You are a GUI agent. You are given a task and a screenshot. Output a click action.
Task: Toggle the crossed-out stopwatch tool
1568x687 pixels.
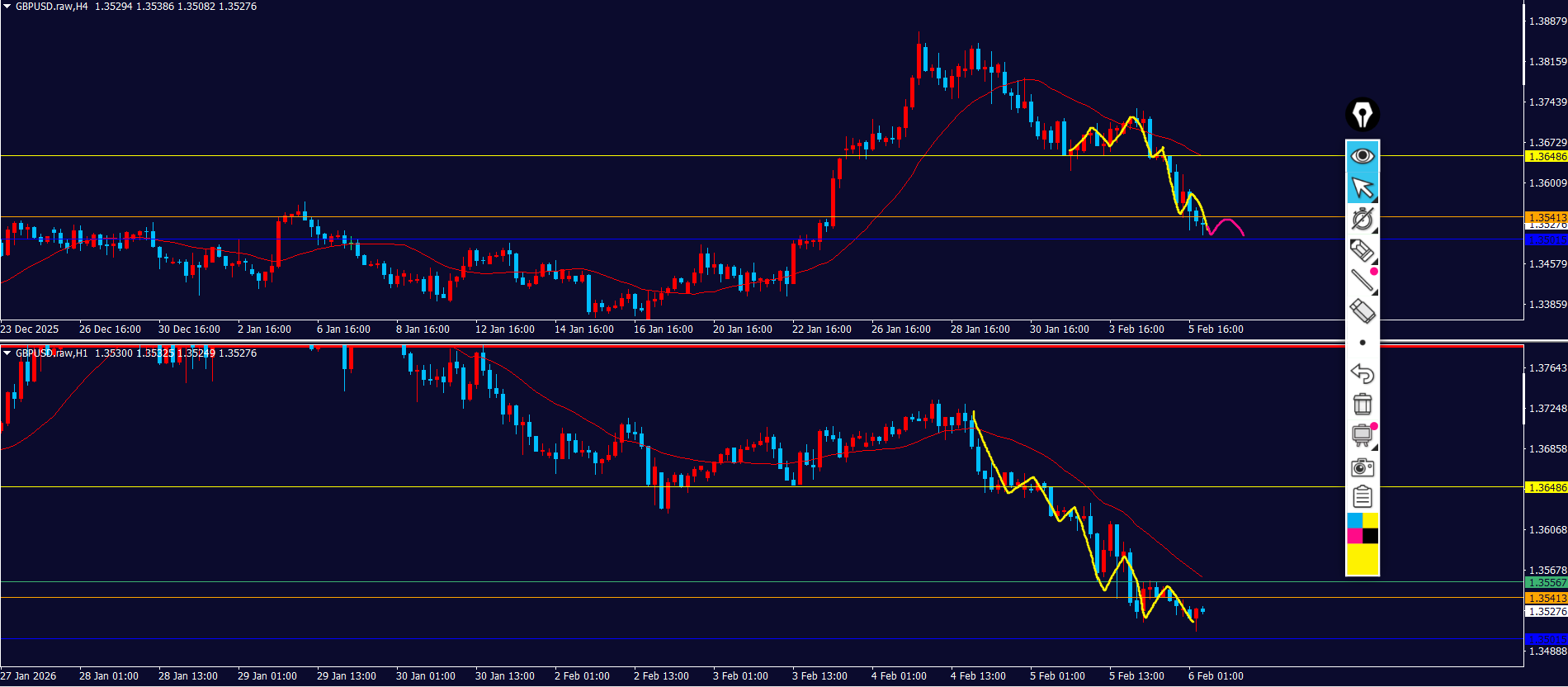[x=1363, y=219]
